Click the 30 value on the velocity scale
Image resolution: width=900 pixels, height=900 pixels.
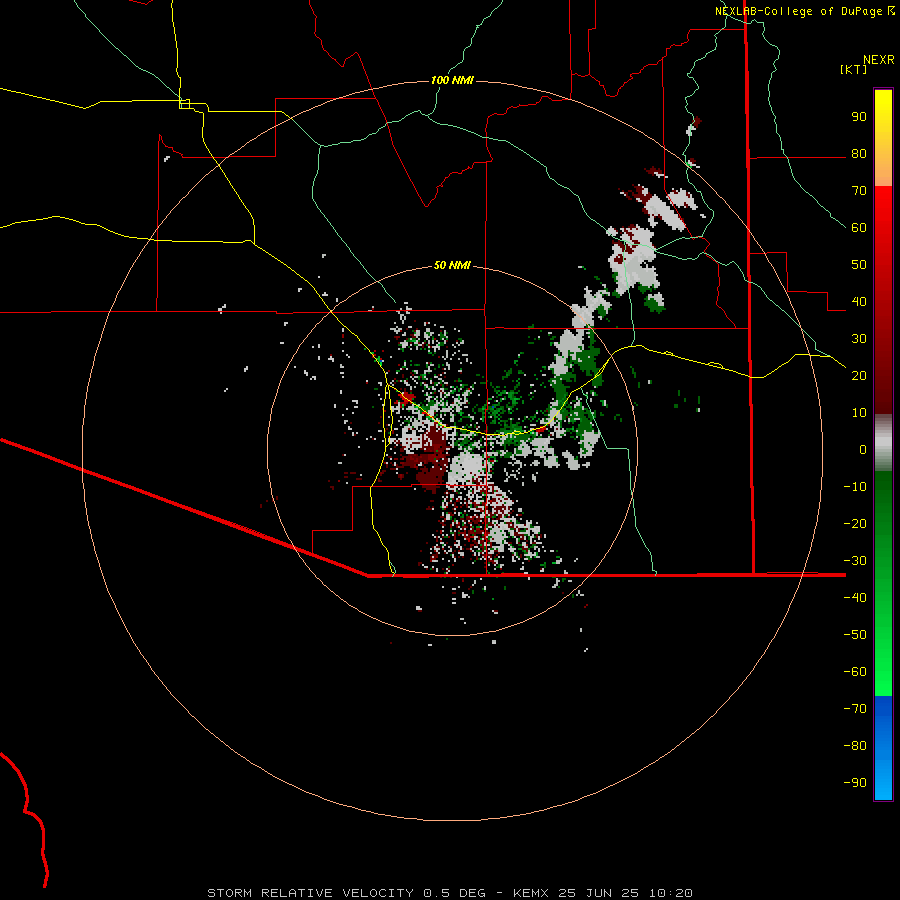pyautogui.click(x=859, y=339)
